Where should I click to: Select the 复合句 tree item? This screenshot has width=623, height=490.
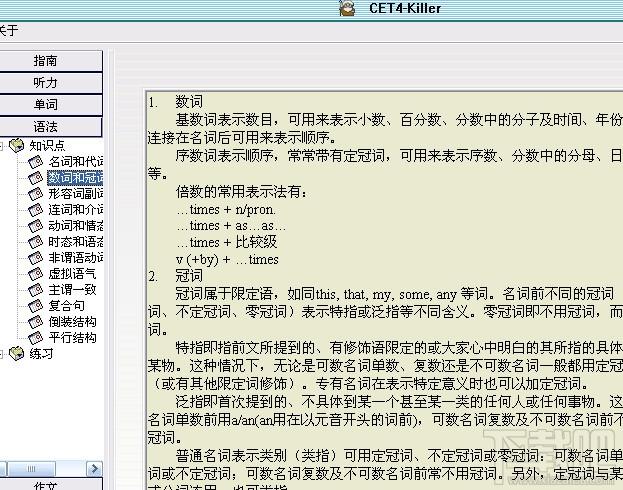click(x=66, y=306)
